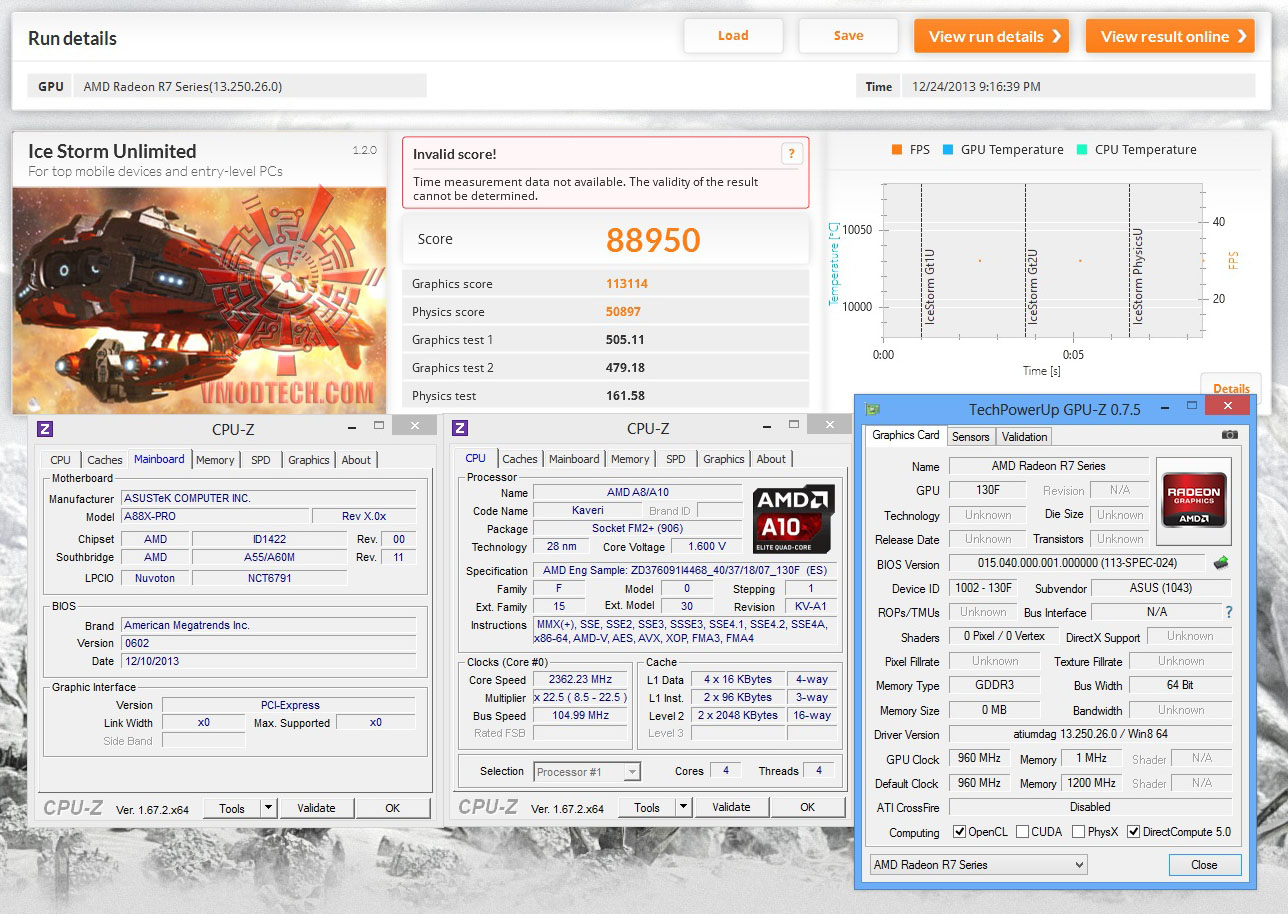This screenshot has width=1288, height=914.
Task: Click the help question mark in Invalid score box
Action: coord(791,153)
